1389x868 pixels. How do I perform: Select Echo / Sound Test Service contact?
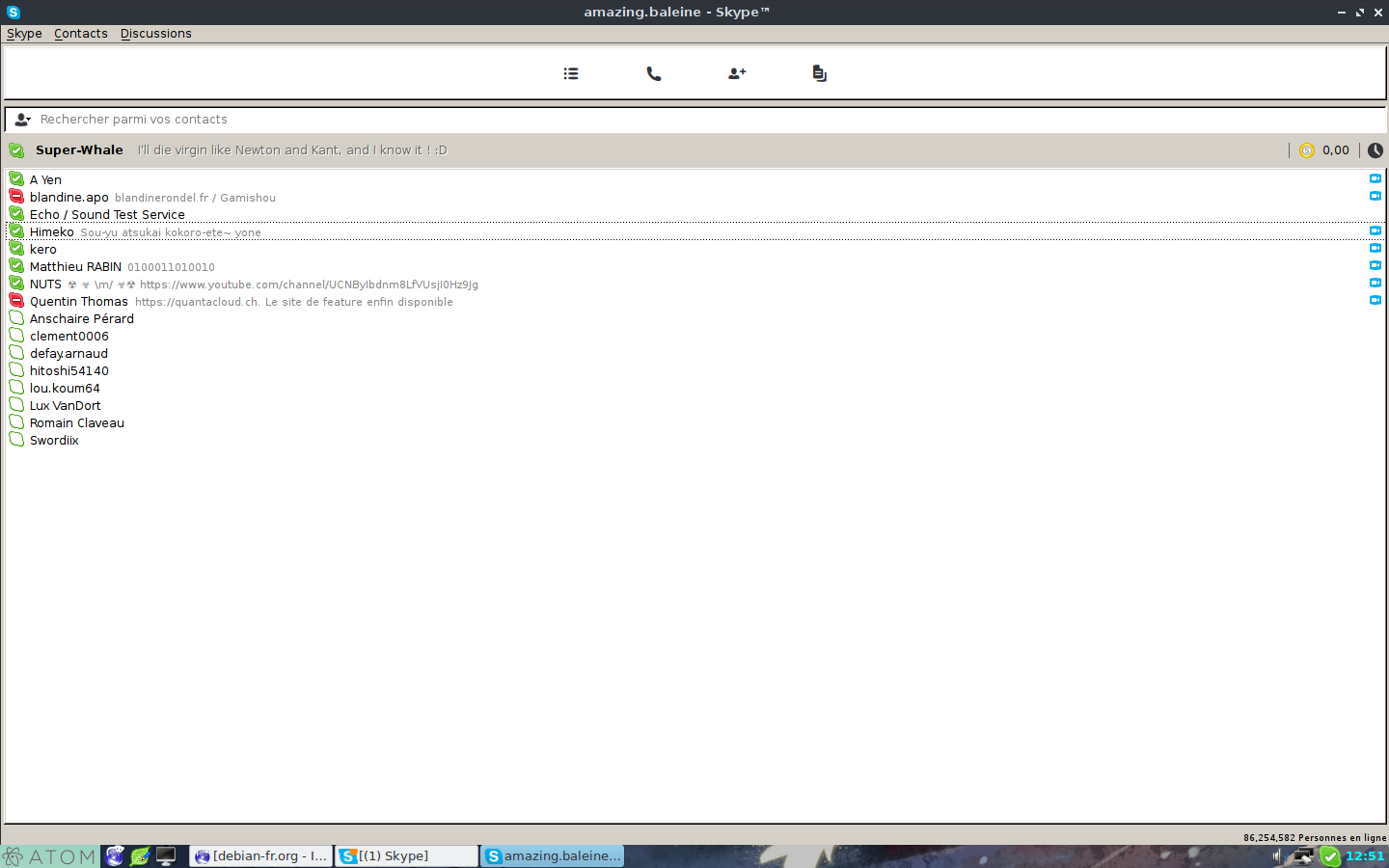point(694,214)
